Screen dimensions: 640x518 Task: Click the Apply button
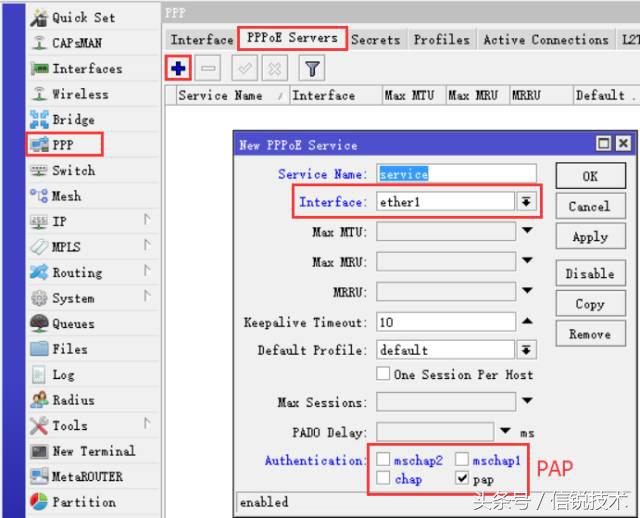click(x=590, y=237)
